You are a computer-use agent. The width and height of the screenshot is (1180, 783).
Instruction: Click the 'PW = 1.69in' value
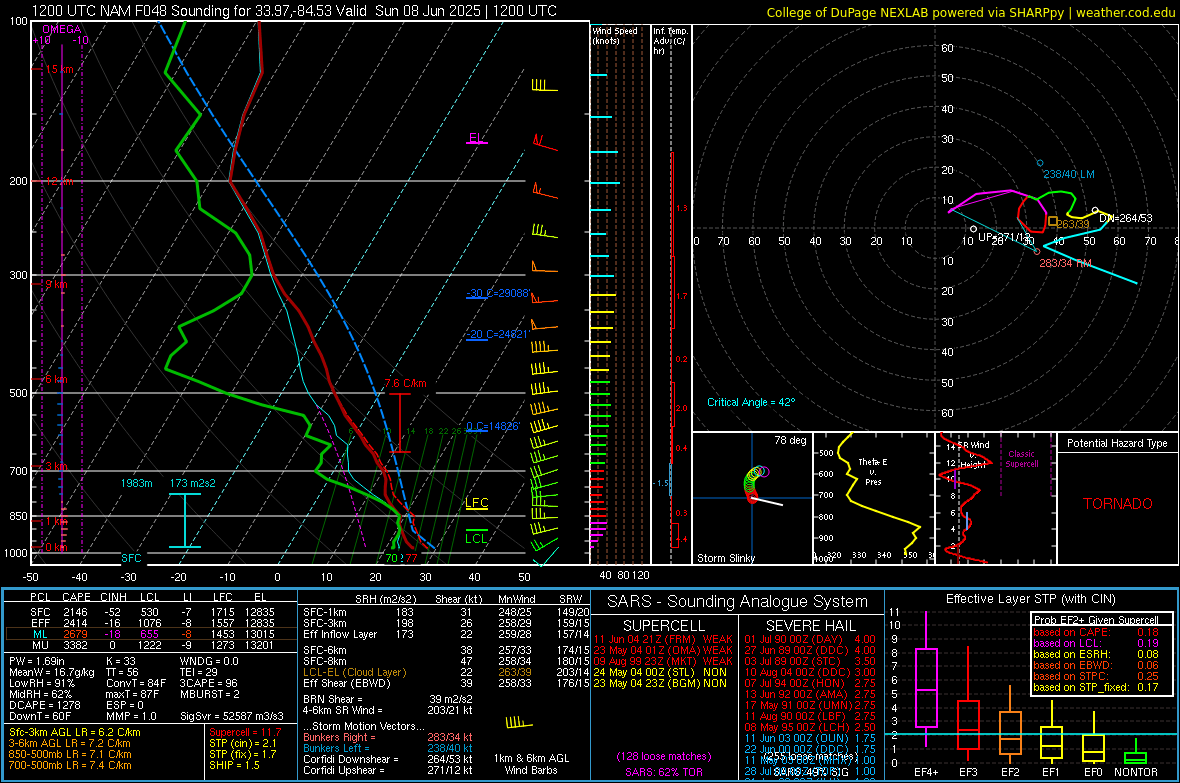[37, 661]
